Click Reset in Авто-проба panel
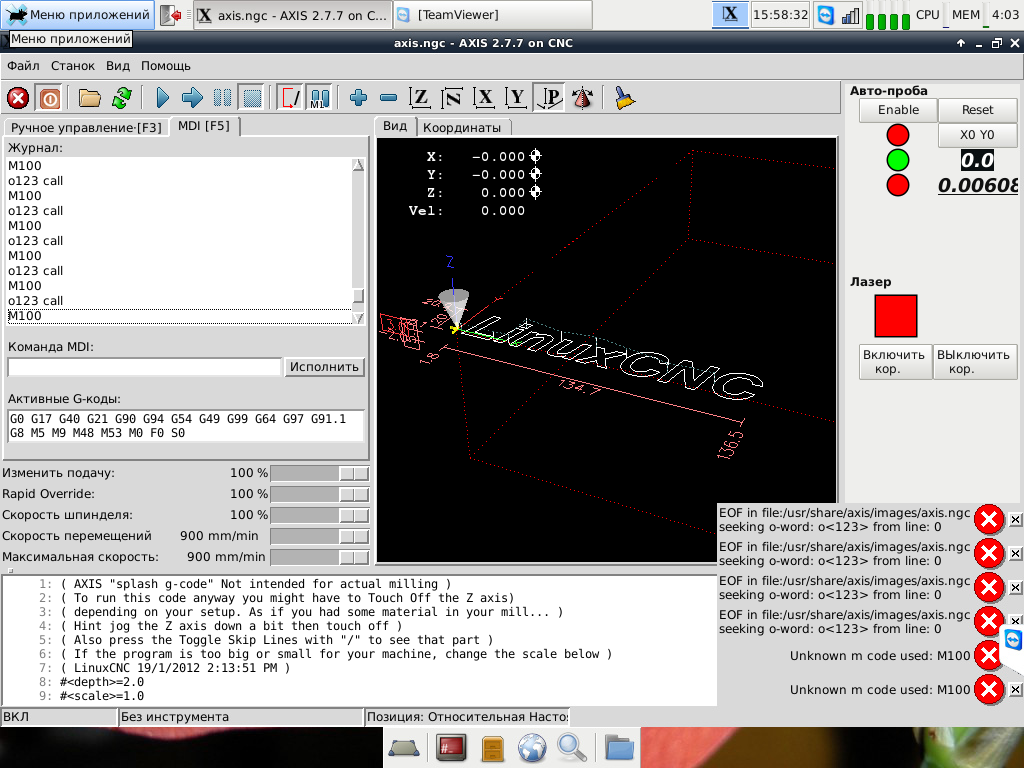This screenshot has height=768, width=1024. pyautogui.click(x=977, y=110)
